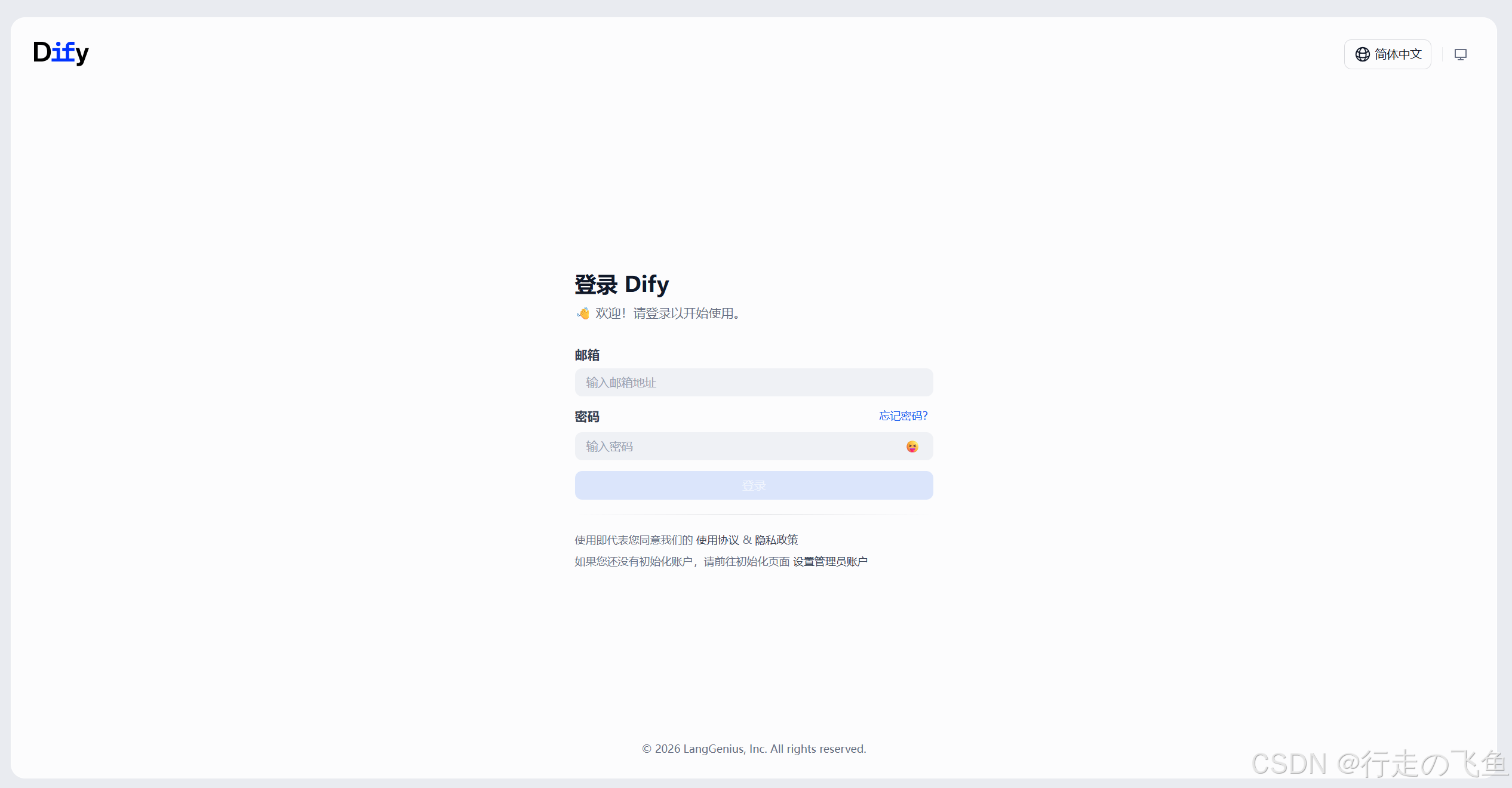Click the Dify logo
The height and width of the screenshot is (788, 1512).
pyautogui.click(x=61, y=53)
